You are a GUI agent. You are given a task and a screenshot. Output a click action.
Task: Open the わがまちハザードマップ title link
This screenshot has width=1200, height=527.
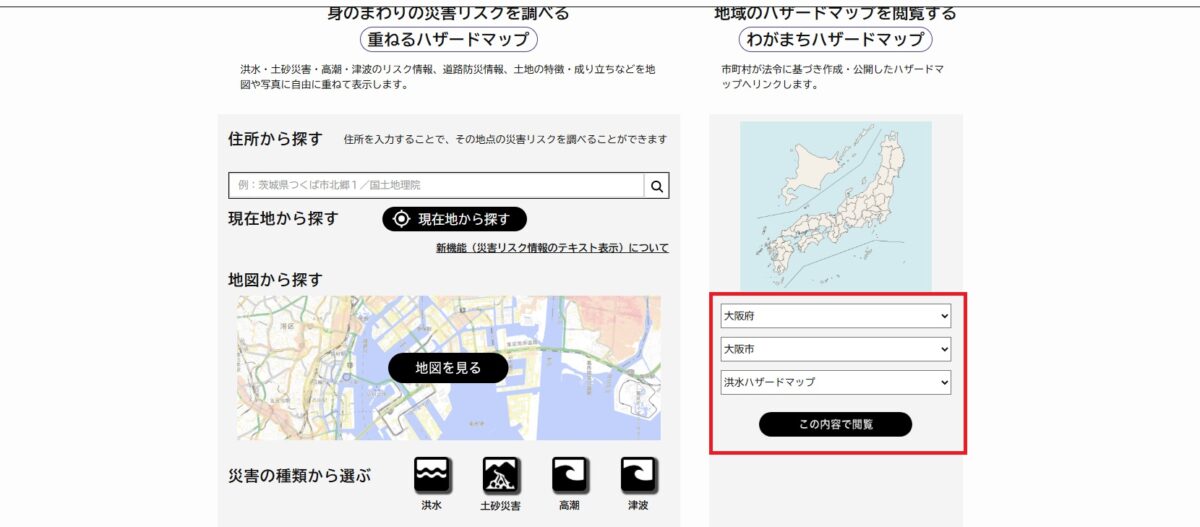(835, 40)
